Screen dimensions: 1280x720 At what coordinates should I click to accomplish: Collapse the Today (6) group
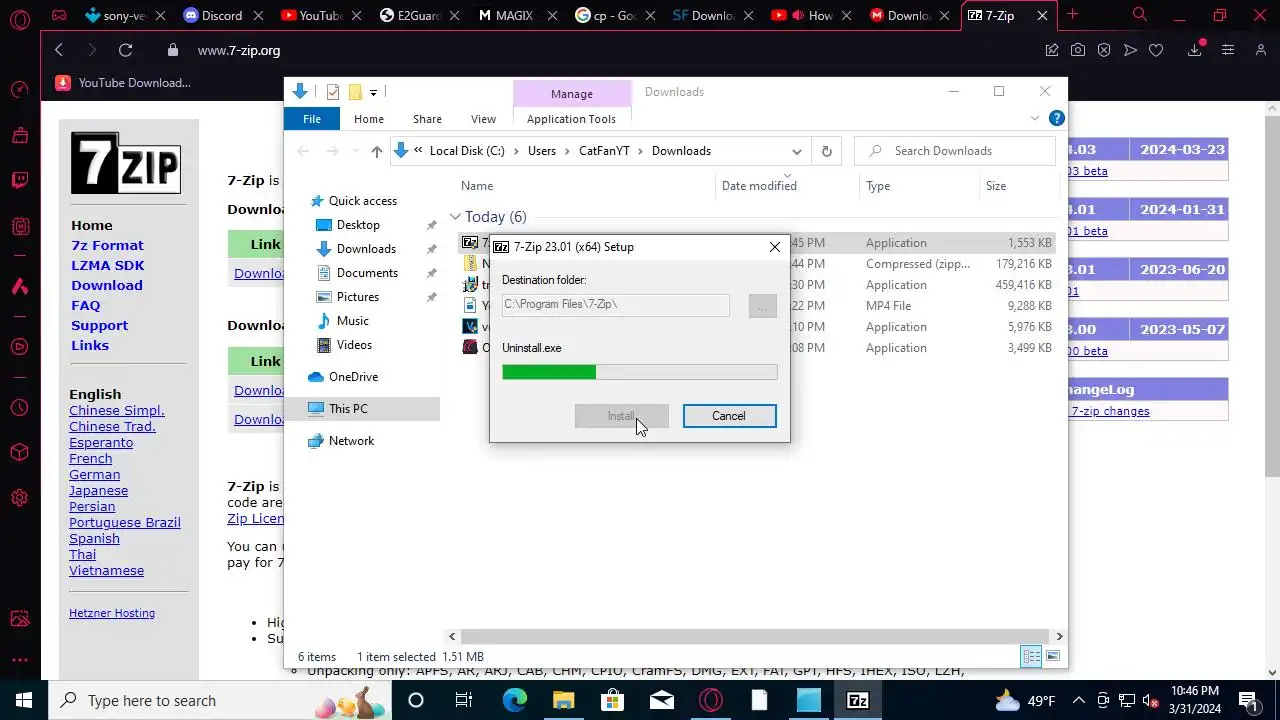(x=455, y=217)
